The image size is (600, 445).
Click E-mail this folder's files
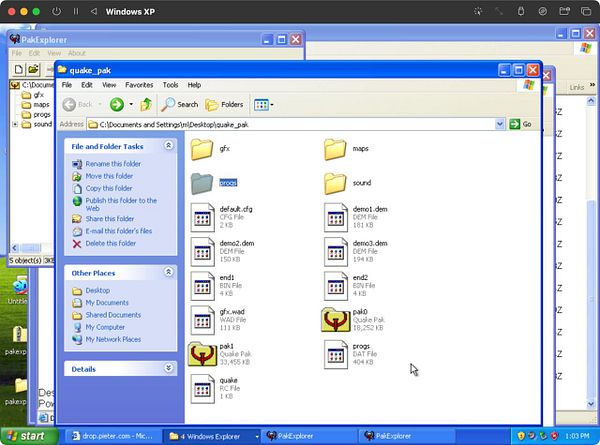[119, 231]
